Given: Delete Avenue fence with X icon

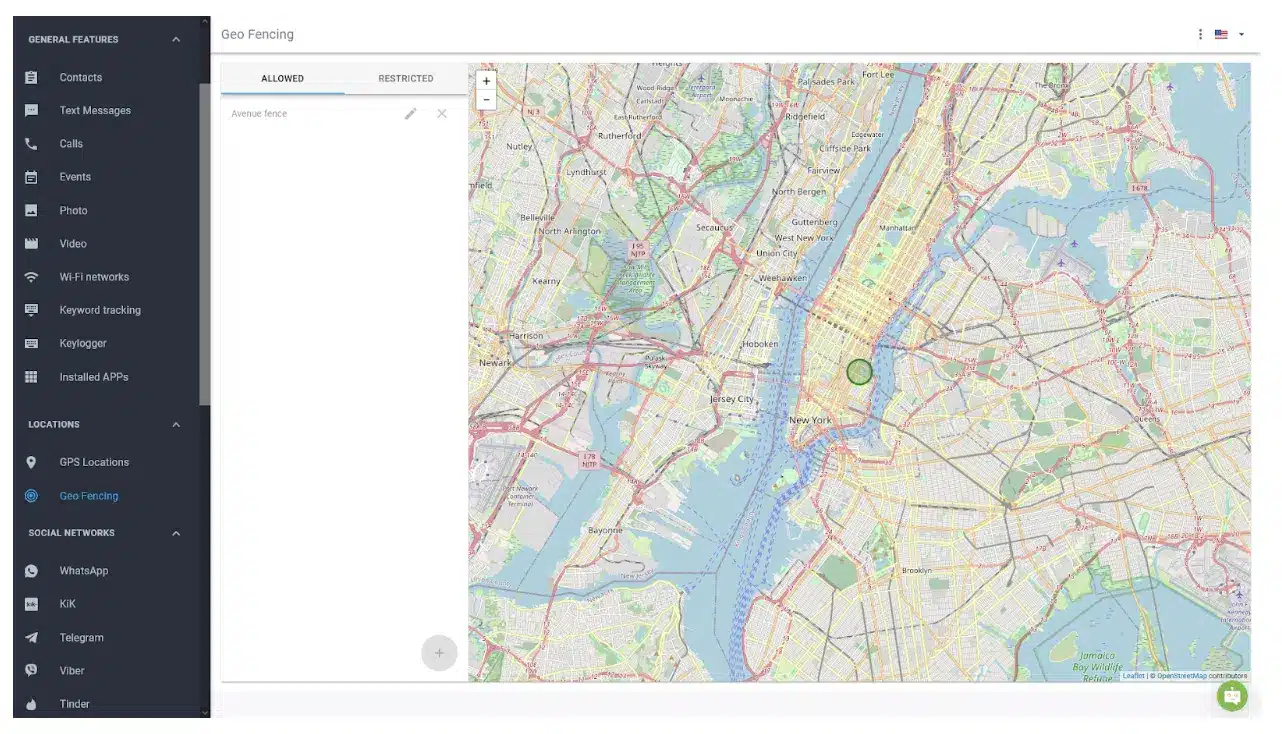Looking at the screenshot, I should [442, 114].
